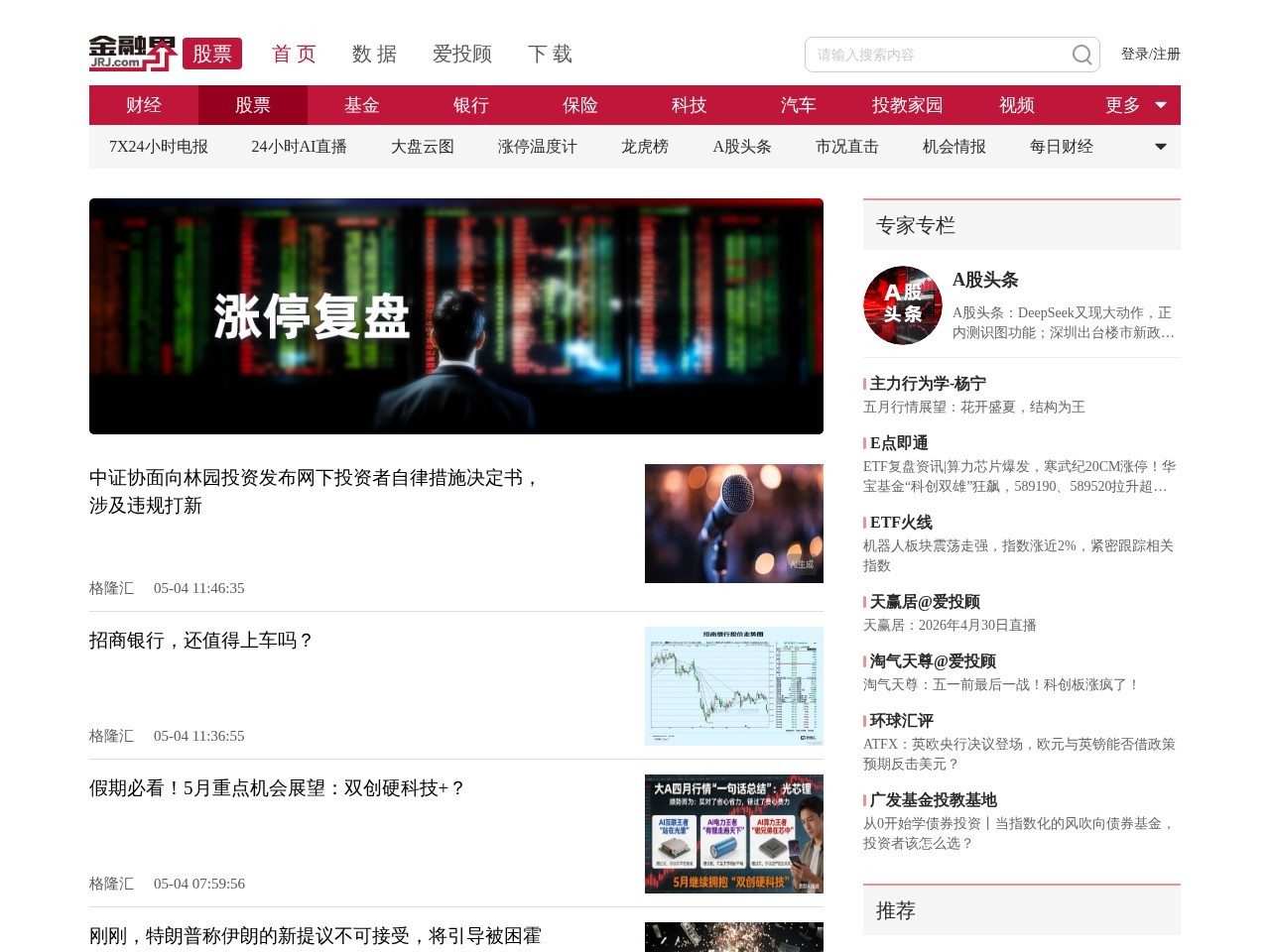Select the 银行 nav tab

click(x=471, y=105)
